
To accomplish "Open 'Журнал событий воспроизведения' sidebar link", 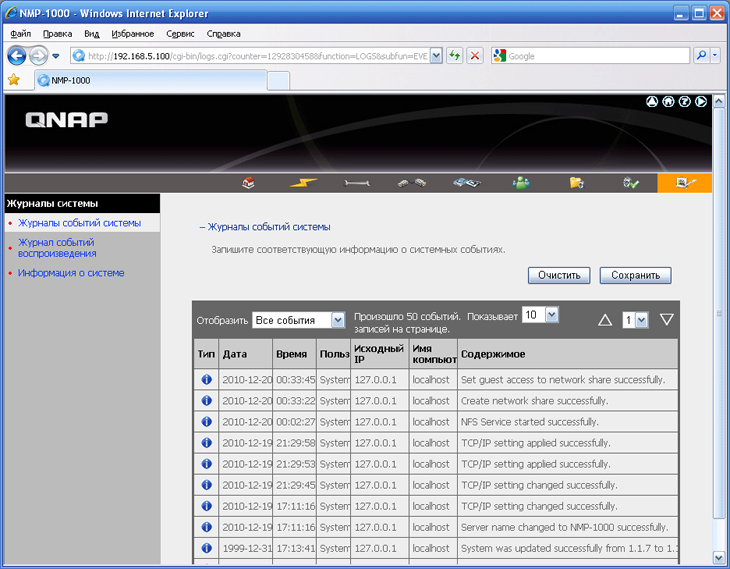I will coord(56,247).
